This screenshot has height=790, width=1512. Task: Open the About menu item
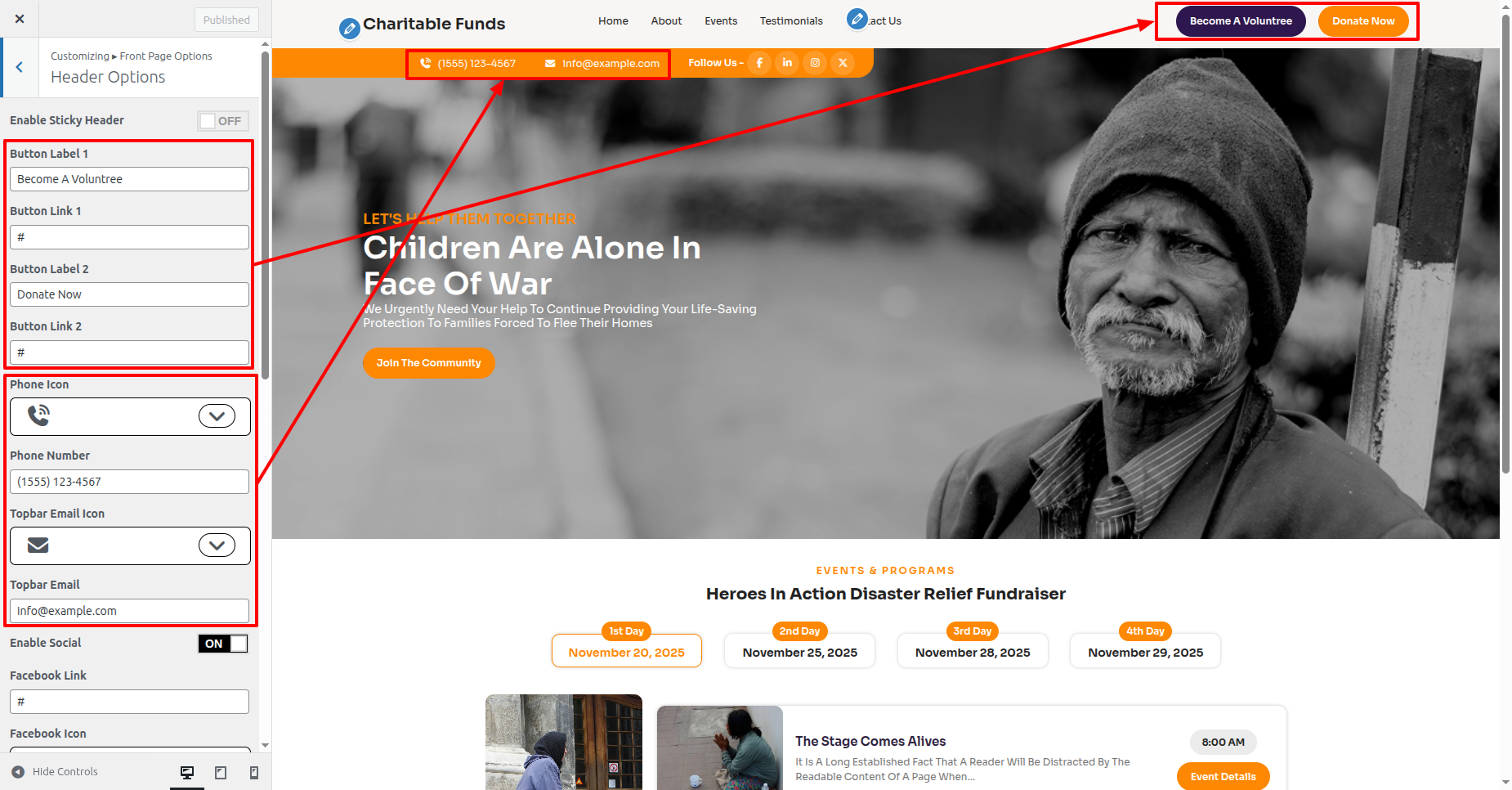coord(666,21)
